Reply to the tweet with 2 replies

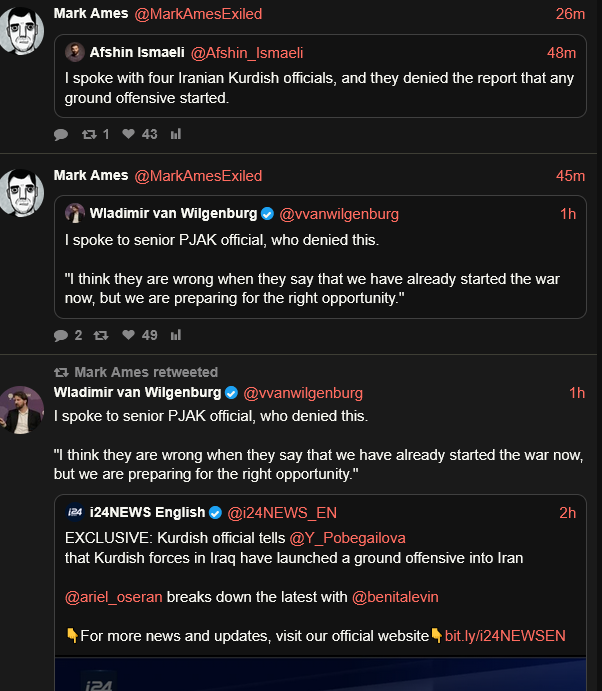point(61,335)
